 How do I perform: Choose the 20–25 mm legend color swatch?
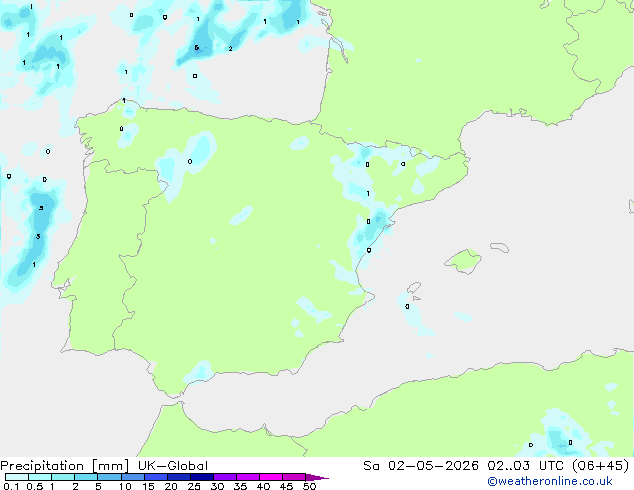coord(178,477)
